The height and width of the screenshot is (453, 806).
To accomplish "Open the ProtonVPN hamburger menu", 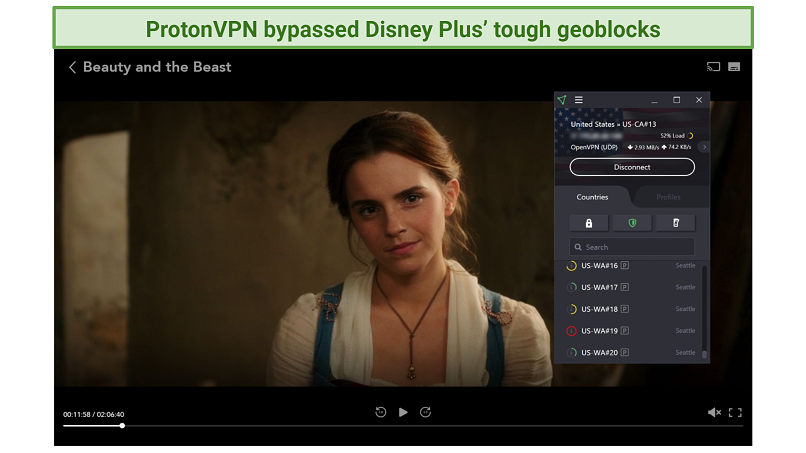I will pos(579,100).
